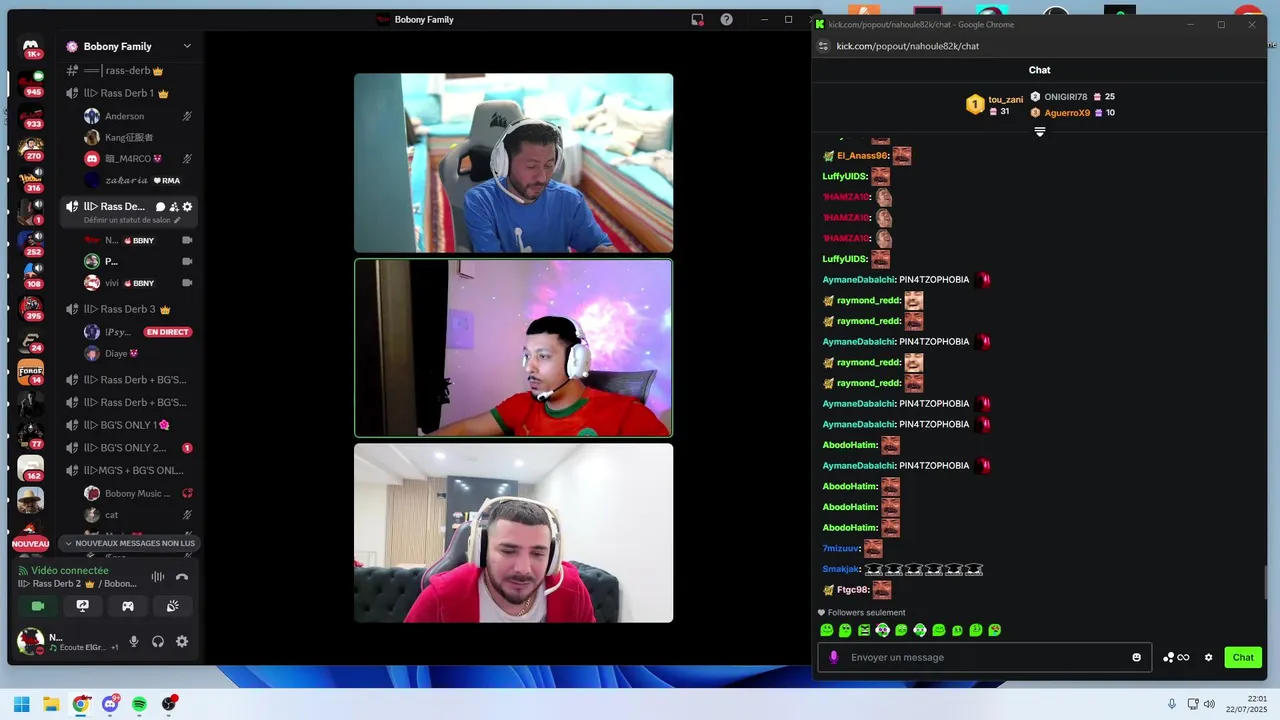Join Rass Derb 3 voice channel
1280x720 pixels.
pyautogui.click(x=118, y=309)
